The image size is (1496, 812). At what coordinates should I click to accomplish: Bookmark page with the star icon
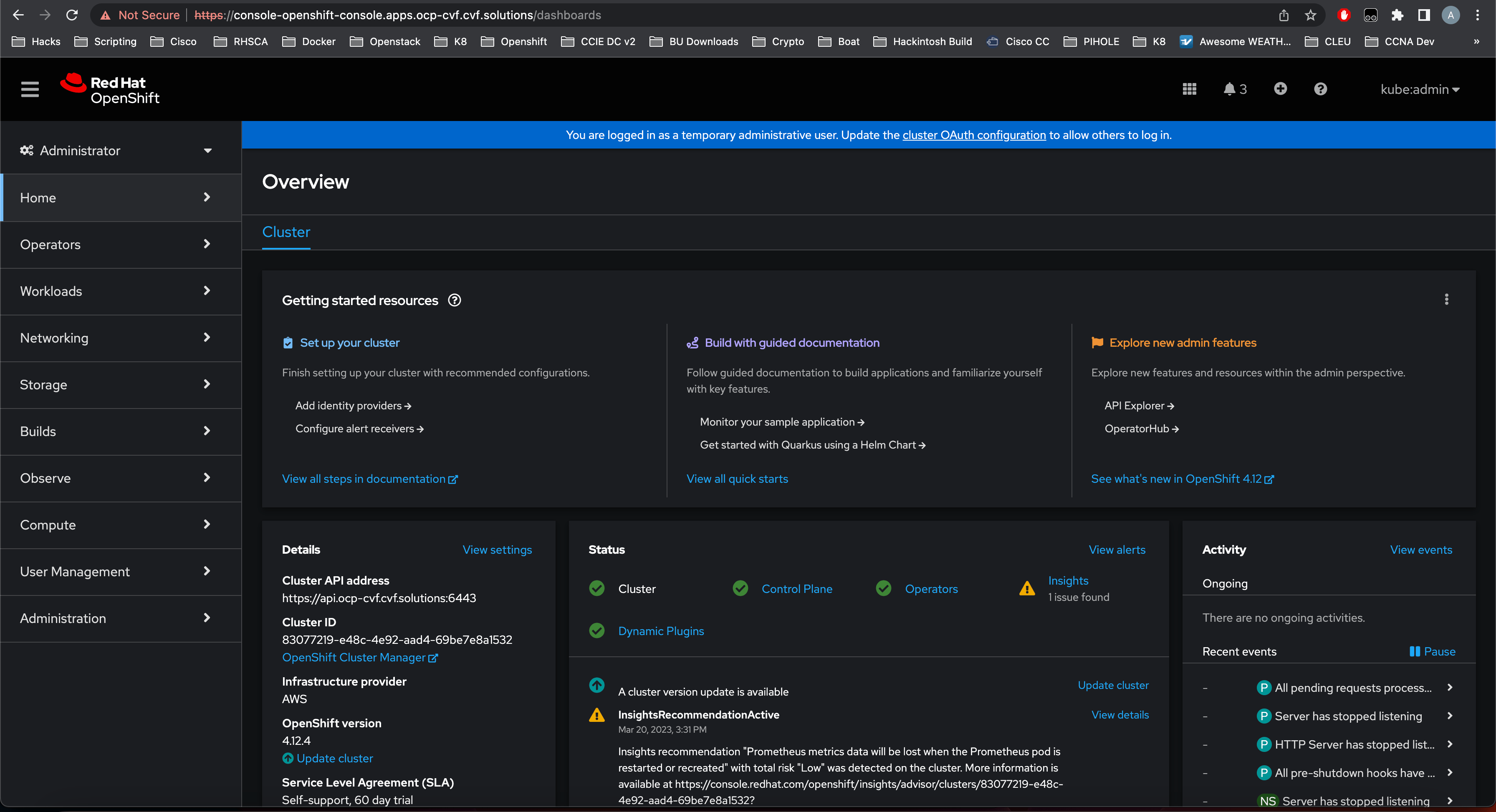click(x=1310, y=15)
